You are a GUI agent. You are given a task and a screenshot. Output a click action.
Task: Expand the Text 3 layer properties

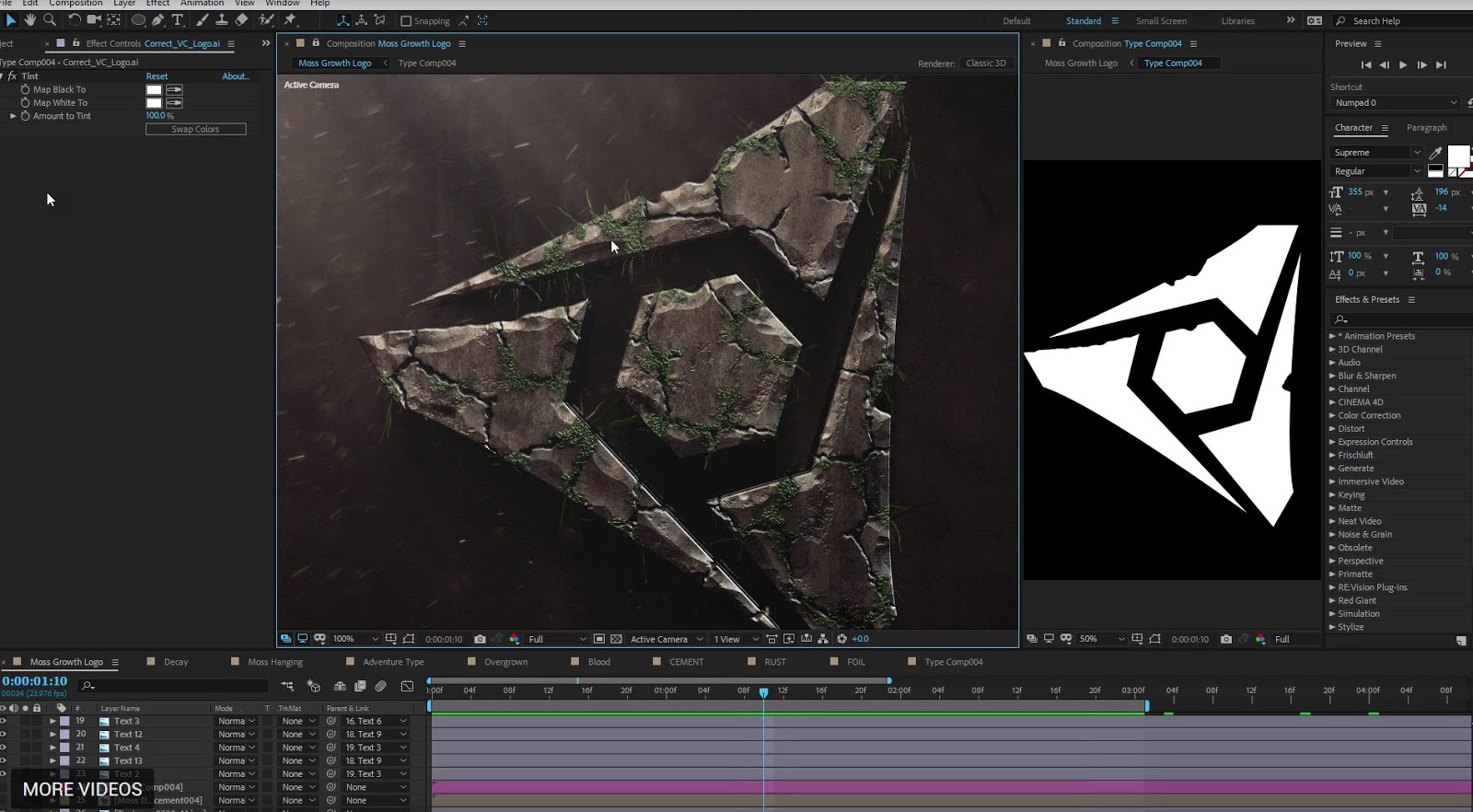pos(52,721)
